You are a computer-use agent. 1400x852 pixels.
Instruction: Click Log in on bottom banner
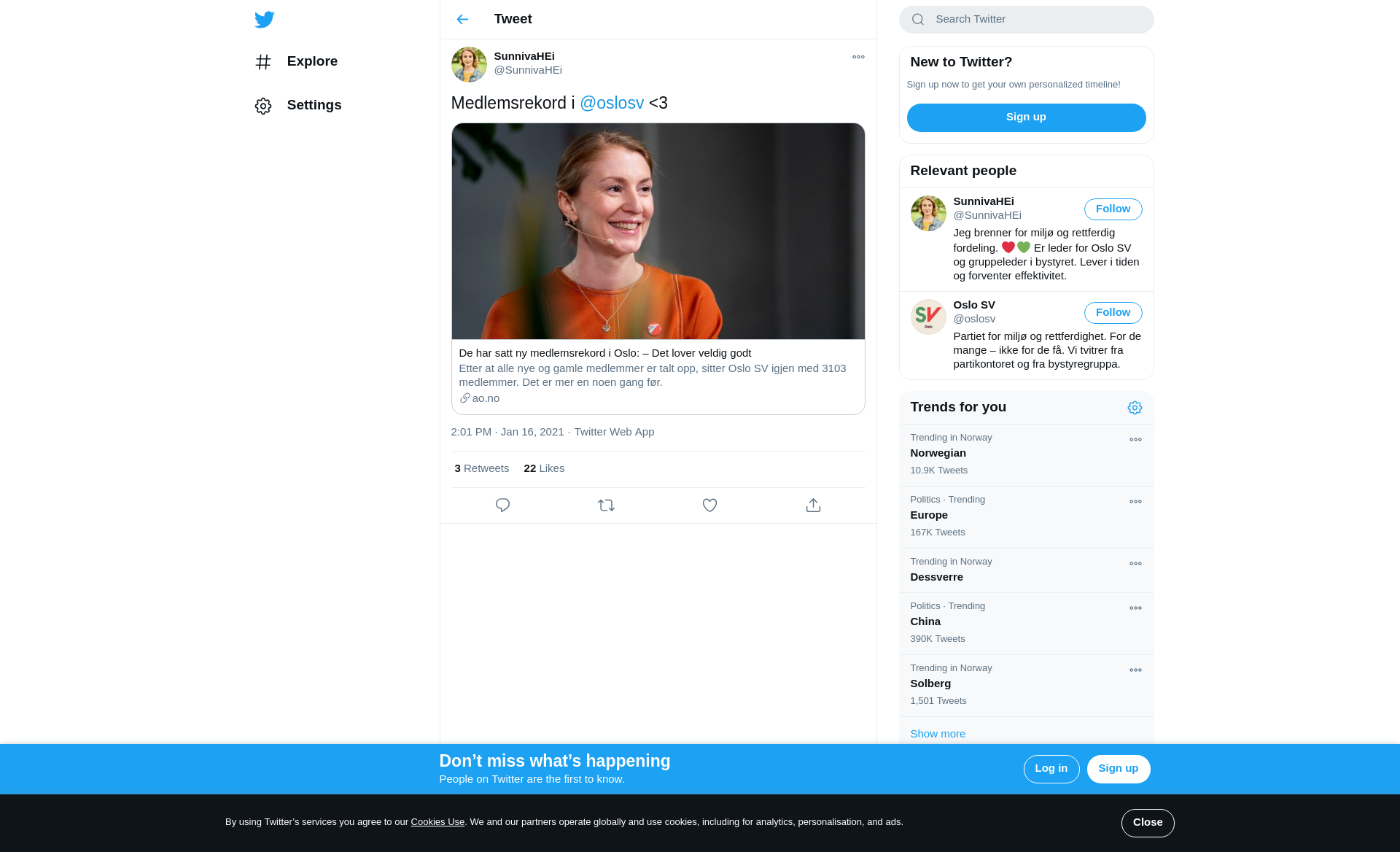click(x=1051, y=769)
